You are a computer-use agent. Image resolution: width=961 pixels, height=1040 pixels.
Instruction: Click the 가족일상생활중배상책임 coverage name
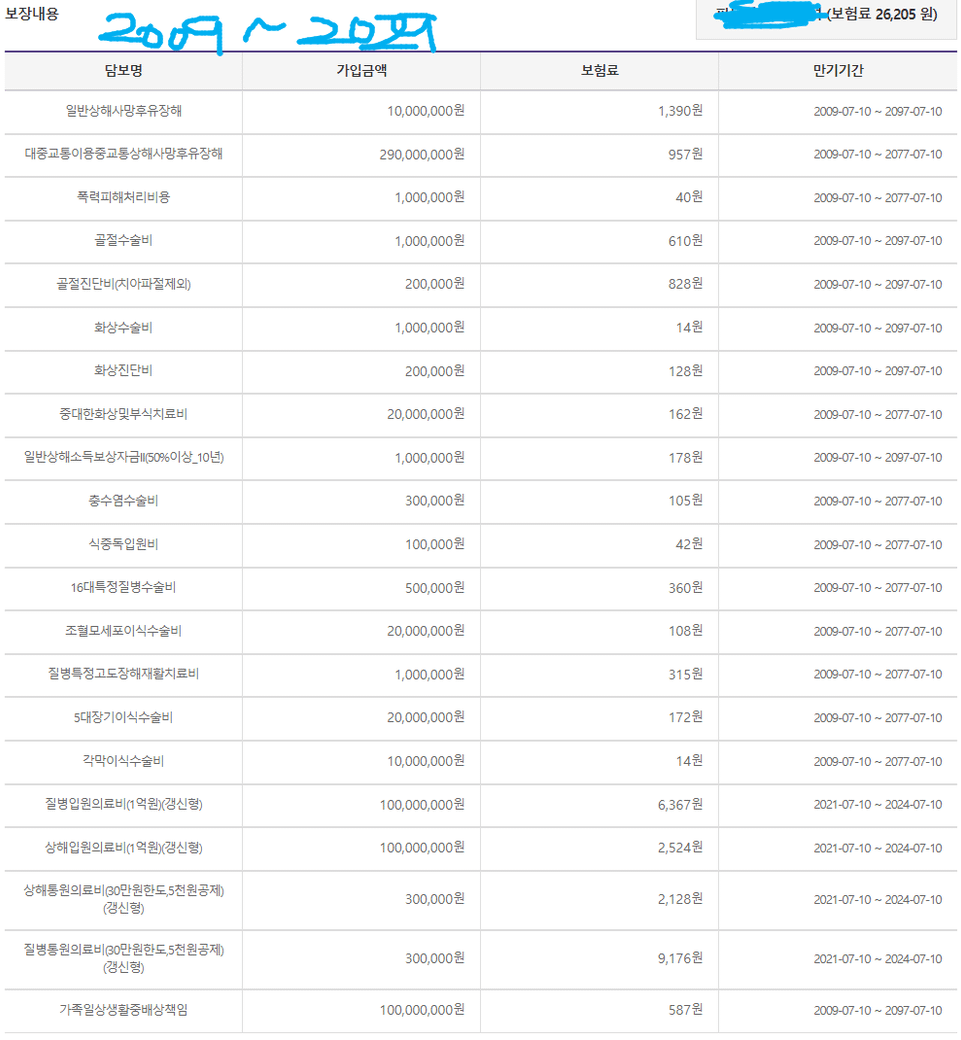pos(123,1010)
